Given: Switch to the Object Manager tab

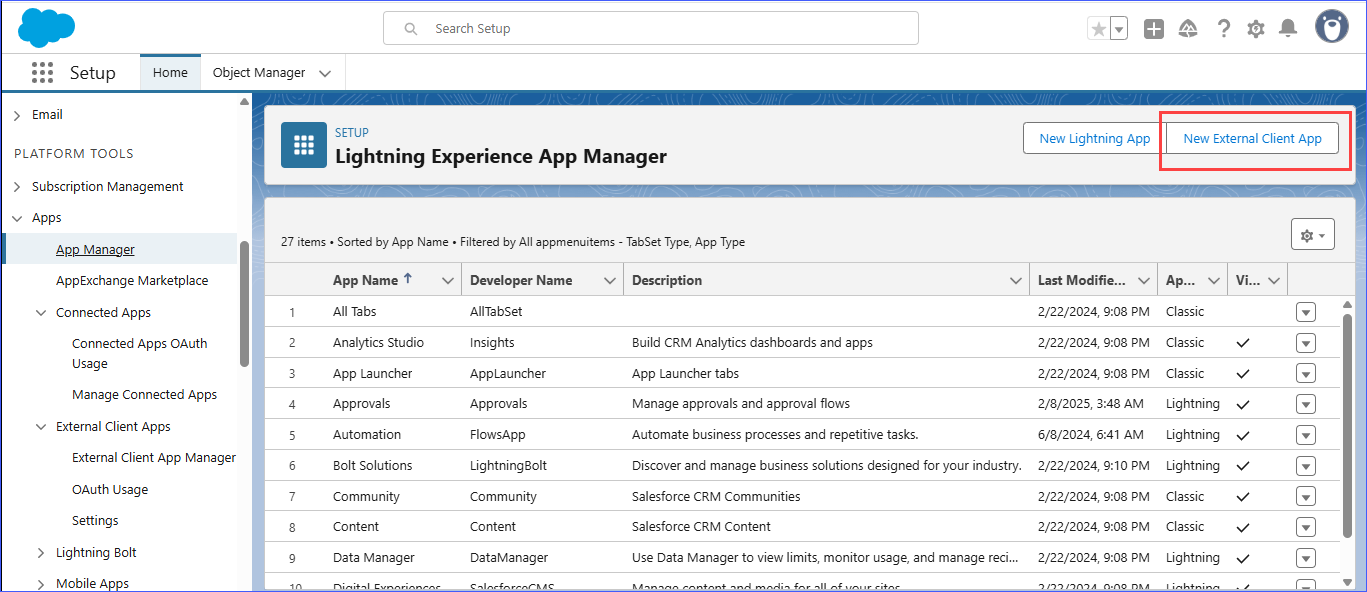Looking at the screenshot, I should point(259,73).
